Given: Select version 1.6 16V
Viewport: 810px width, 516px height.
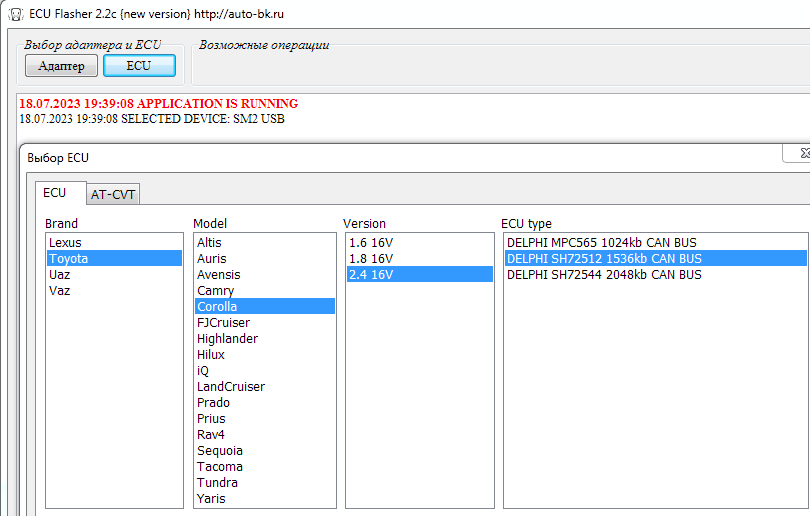Looking at the screenshot, I should 370,243.
